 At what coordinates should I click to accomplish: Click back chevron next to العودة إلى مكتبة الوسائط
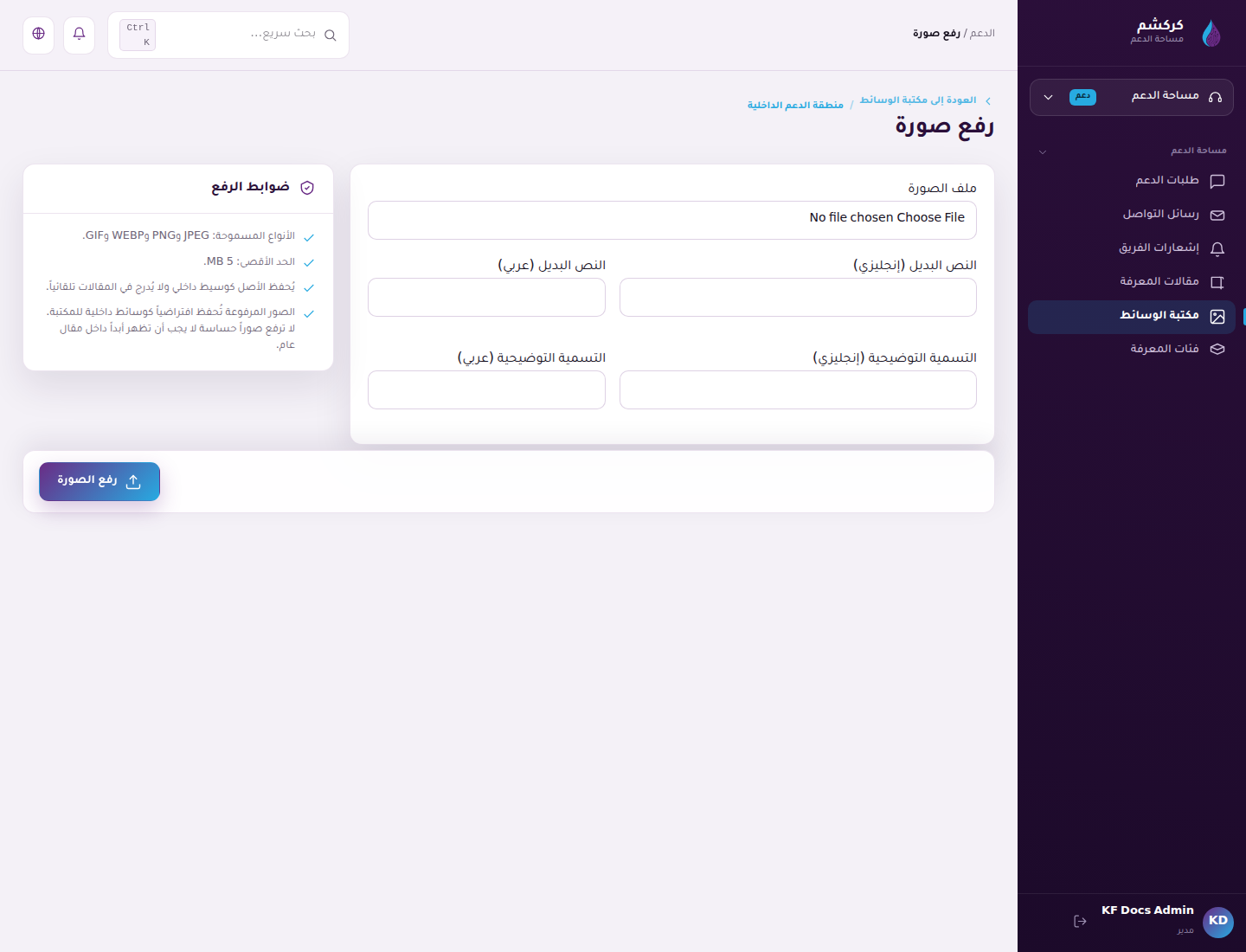click(988, 101)
